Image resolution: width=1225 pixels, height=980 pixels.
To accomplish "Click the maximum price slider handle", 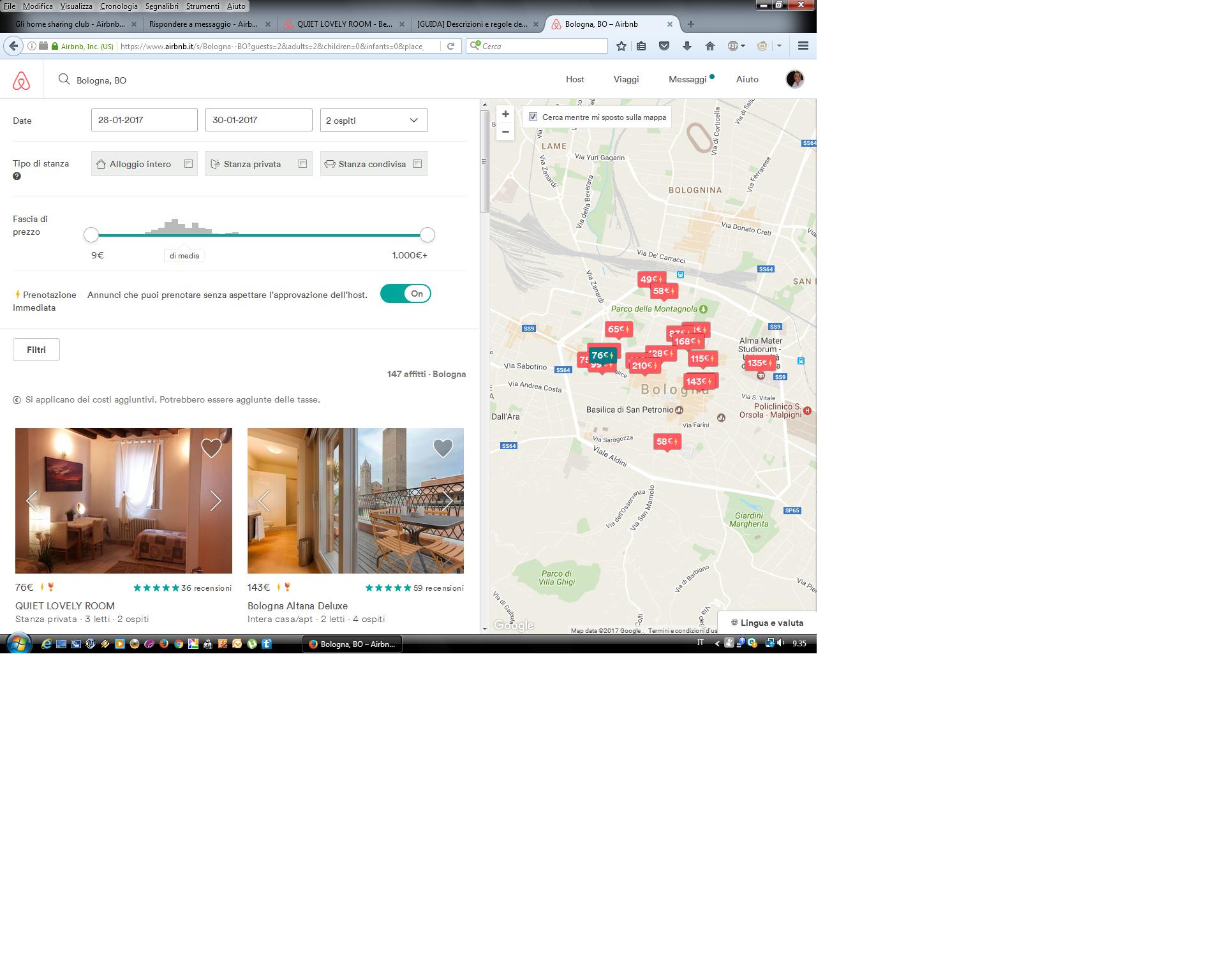I will [x=427, y=235].
